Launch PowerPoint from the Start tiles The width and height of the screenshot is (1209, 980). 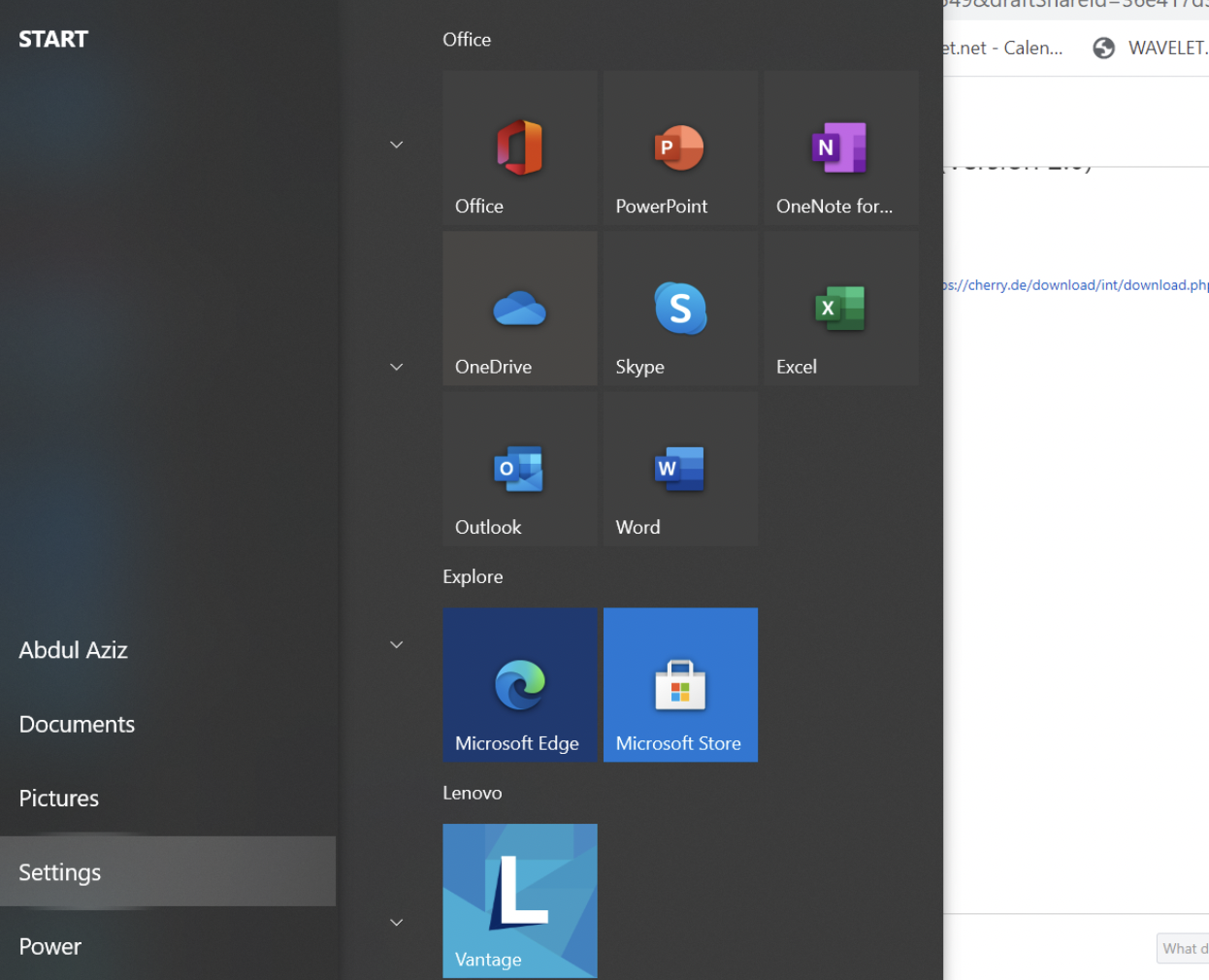[x=679, y=148]
